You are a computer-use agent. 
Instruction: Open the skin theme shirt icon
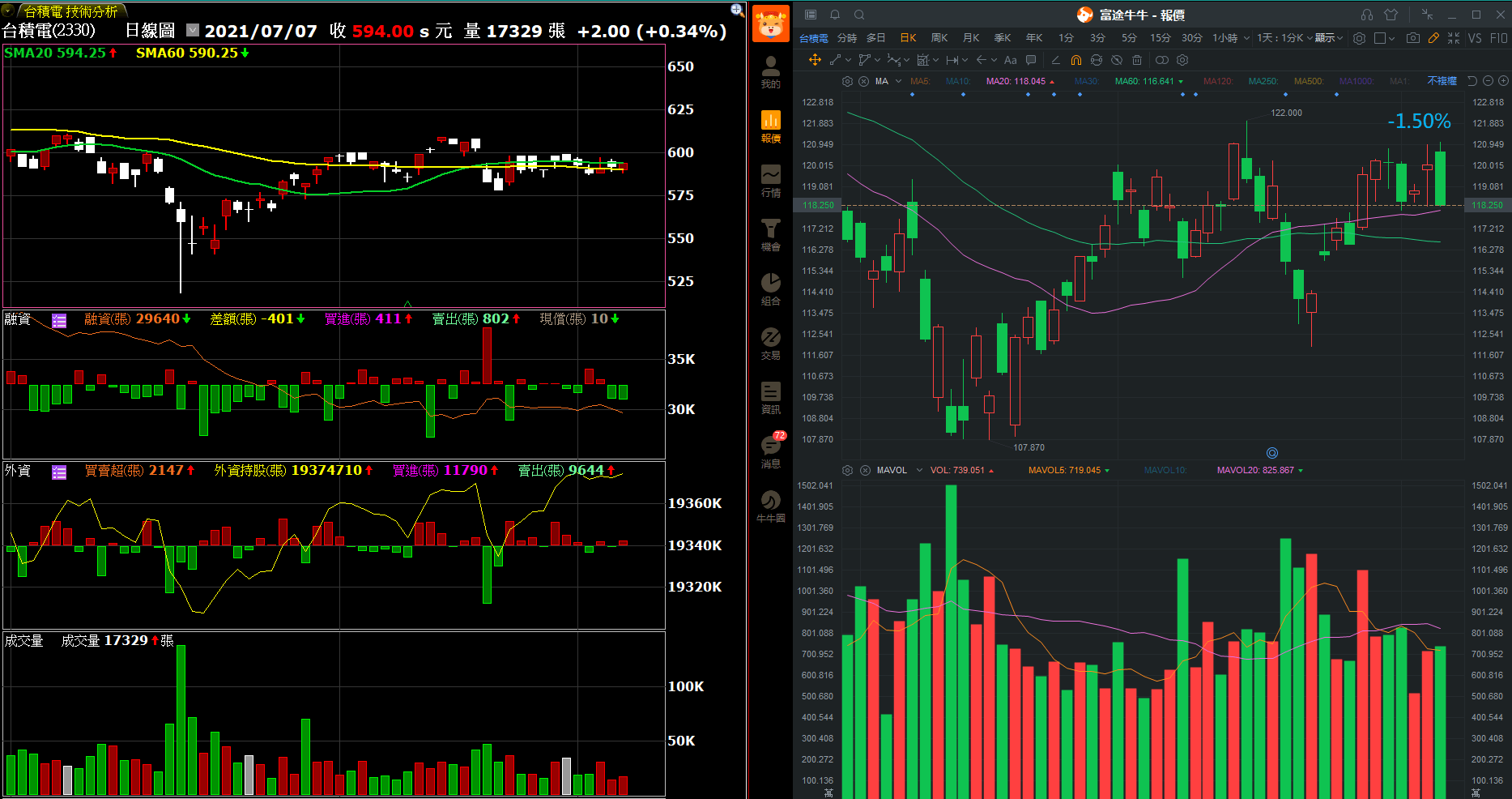(1391, 15)
